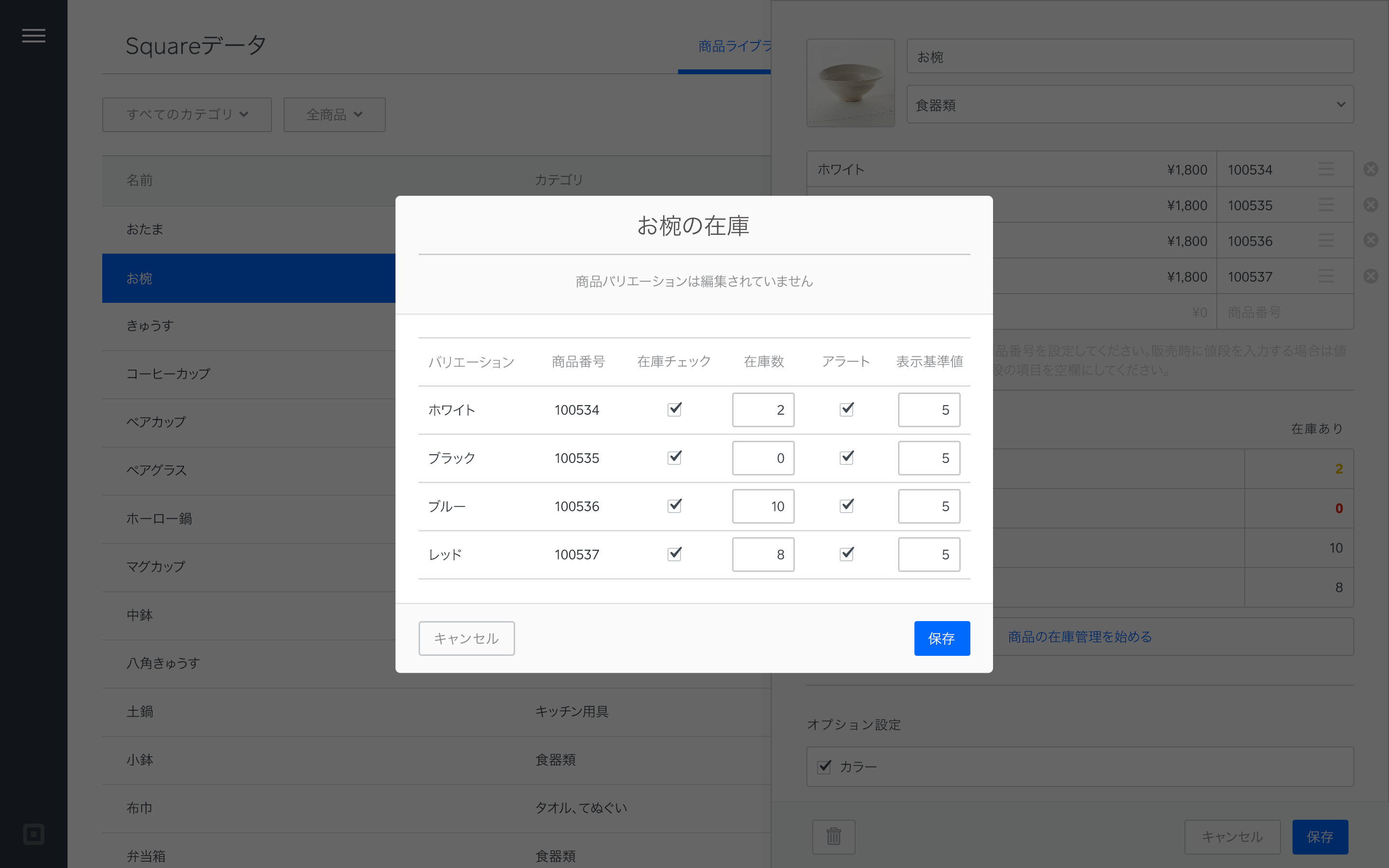Toggle アラート checkbox for ブラック
The image size is (1389, 868).
point(846,458)
